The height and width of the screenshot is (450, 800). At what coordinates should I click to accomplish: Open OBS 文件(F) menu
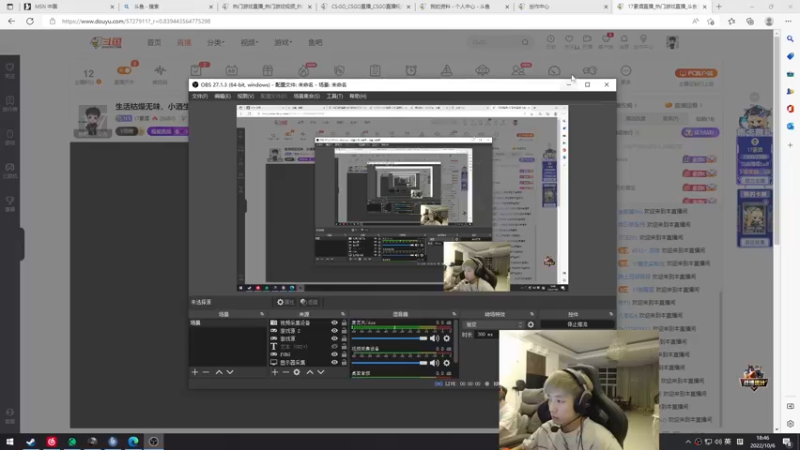tap(199, 96)
